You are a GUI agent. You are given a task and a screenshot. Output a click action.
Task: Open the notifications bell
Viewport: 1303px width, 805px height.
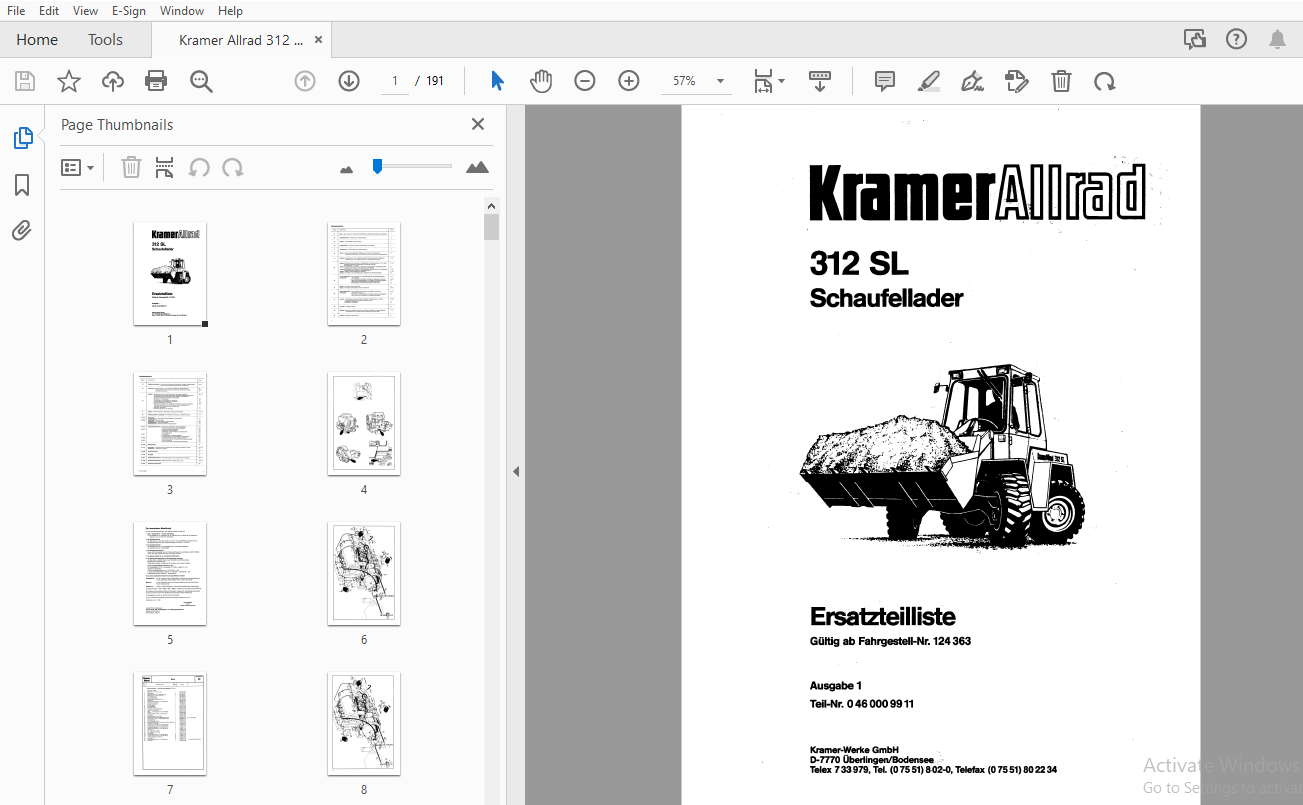click(1277, 40)
